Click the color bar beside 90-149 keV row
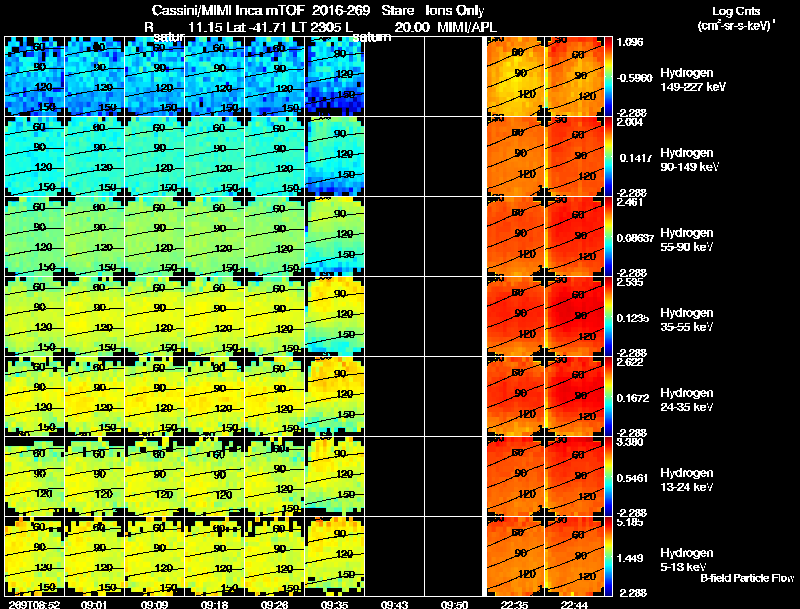This screenshot has height=609, width=800. click(608, 157)
